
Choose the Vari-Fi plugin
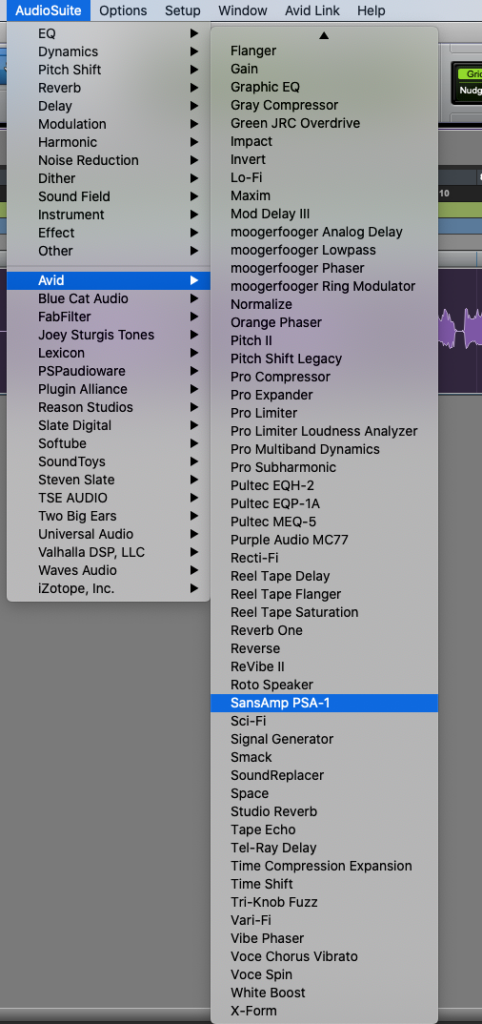click(324, 920)
